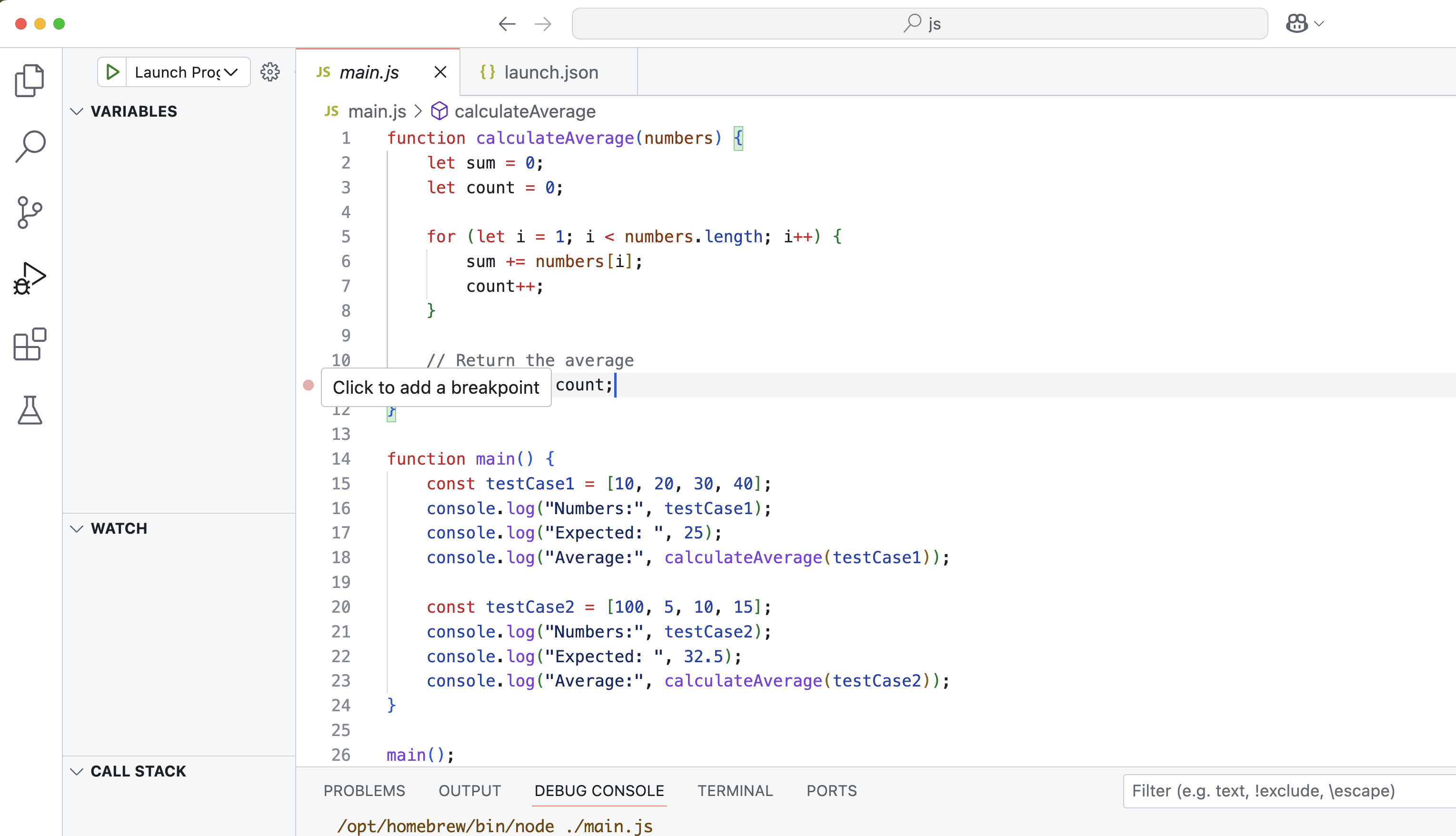This screenshot has height=836, width=1456.
Task: Open the Copilot chat icon
Action: tap(1296, 23)
